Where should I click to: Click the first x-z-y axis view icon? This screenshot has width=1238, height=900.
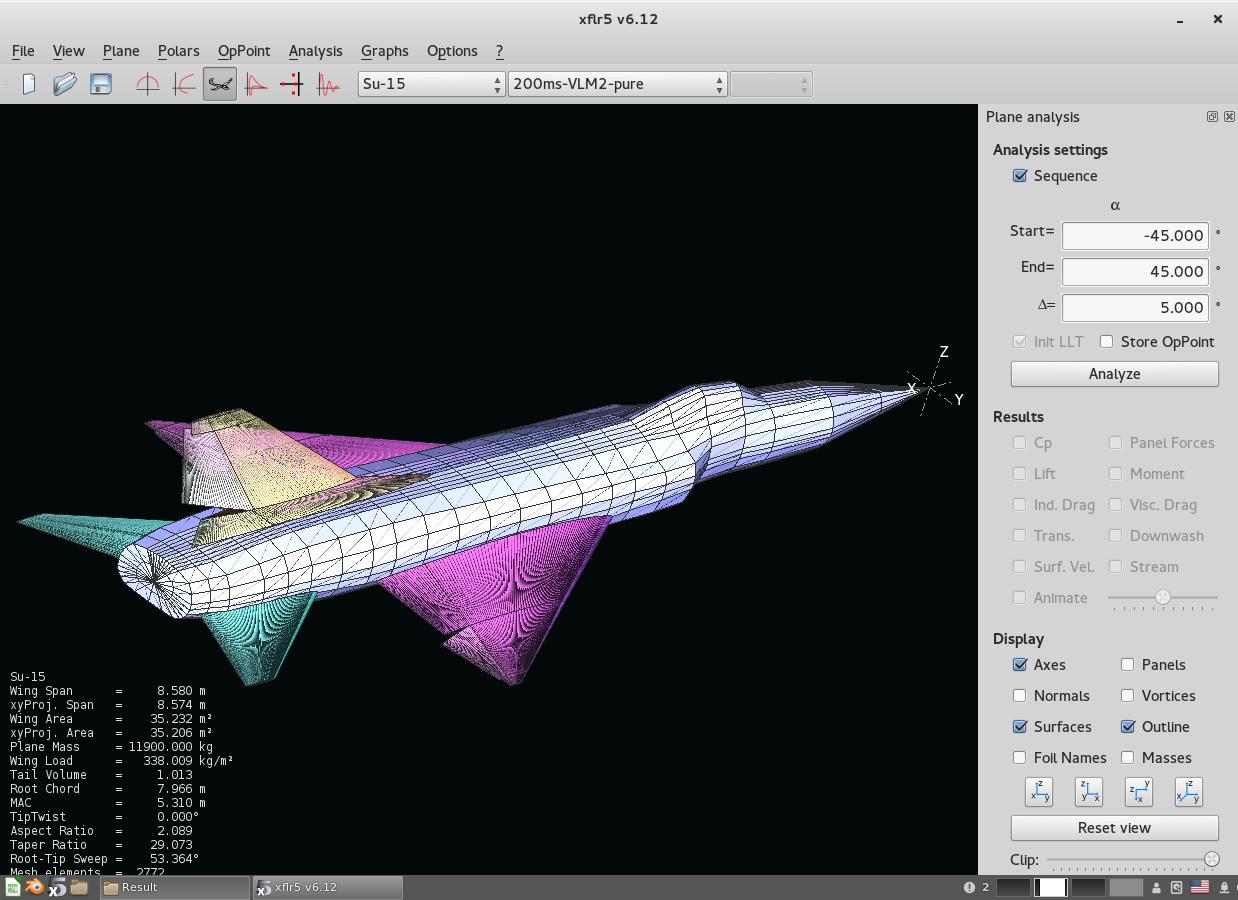[1039, 792]
